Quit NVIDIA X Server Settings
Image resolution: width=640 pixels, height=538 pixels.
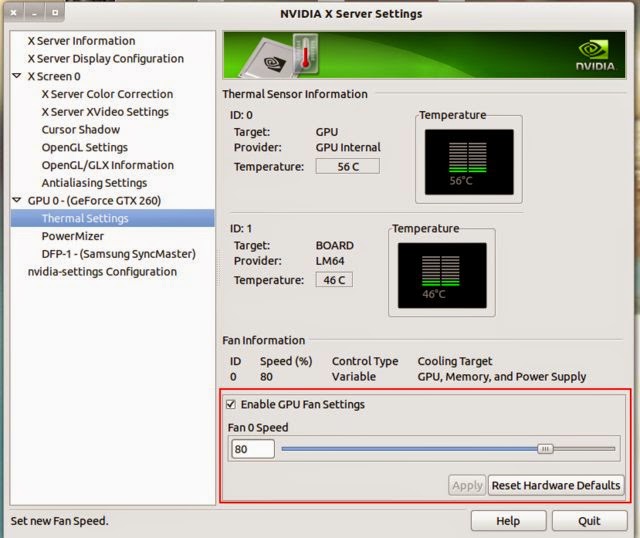pyautogui.click(x=589, y=521)
